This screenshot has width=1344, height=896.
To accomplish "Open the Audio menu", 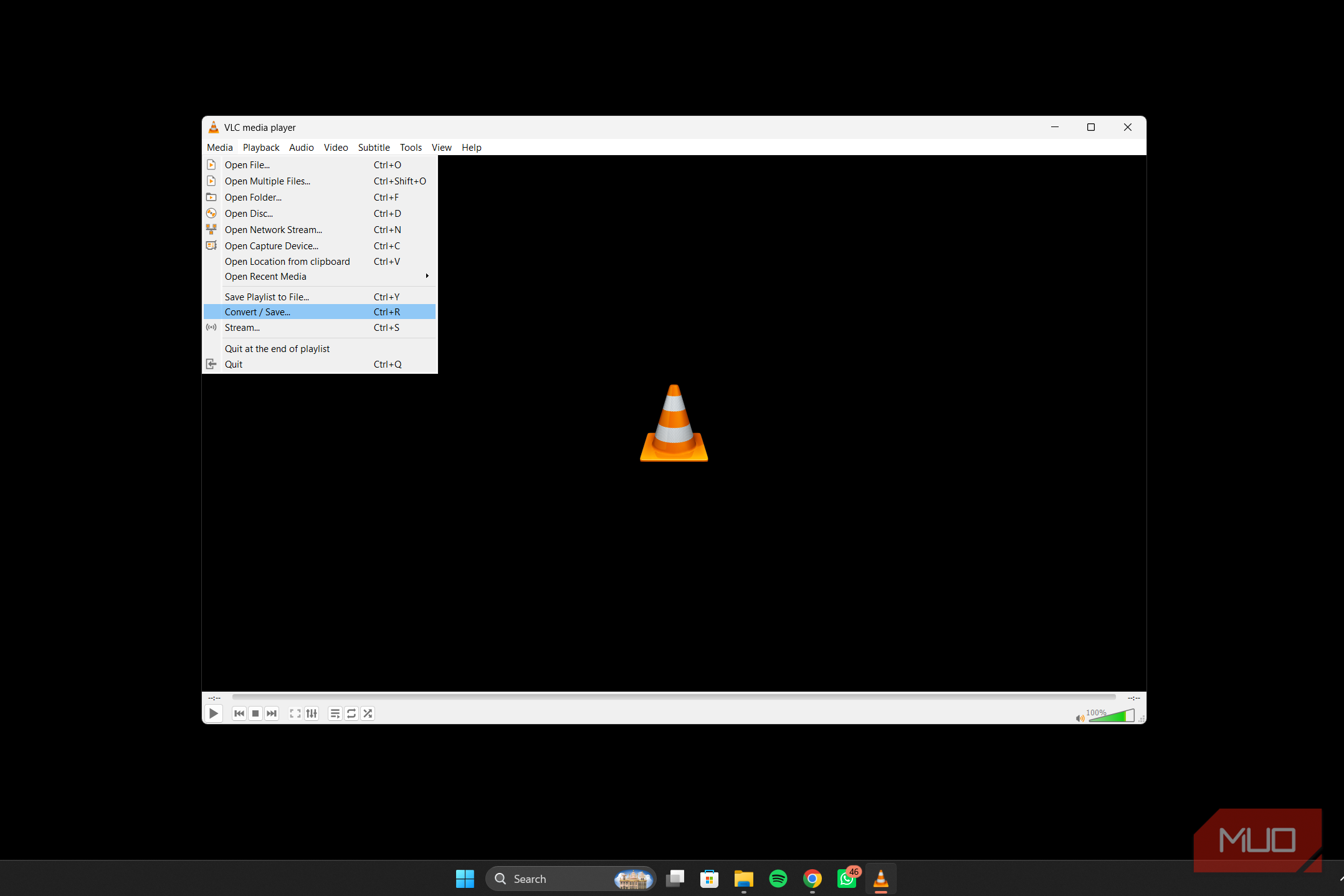I will point(302,148).
